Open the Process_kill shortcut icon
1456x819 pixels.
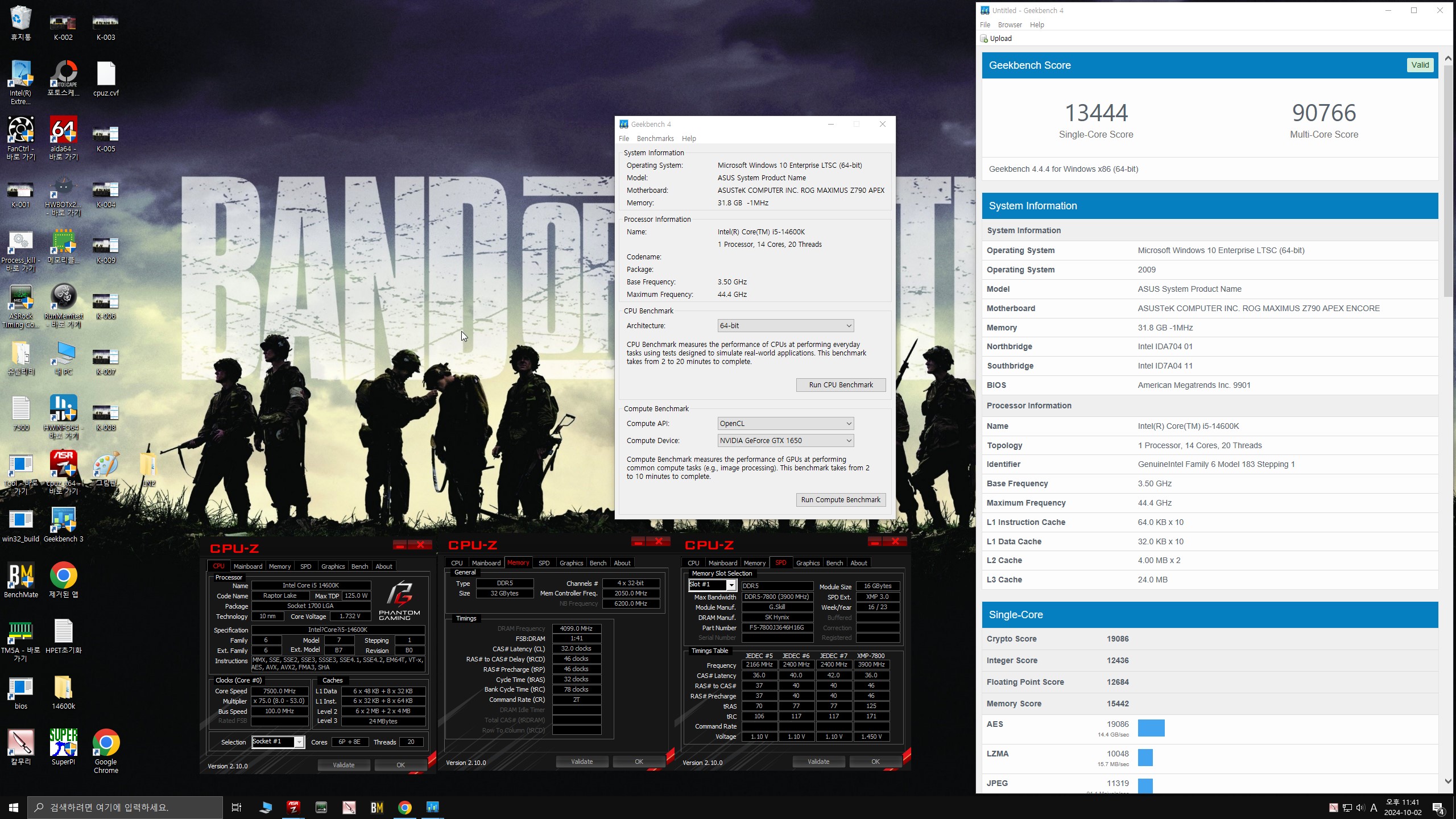click(x=20, y=250)
